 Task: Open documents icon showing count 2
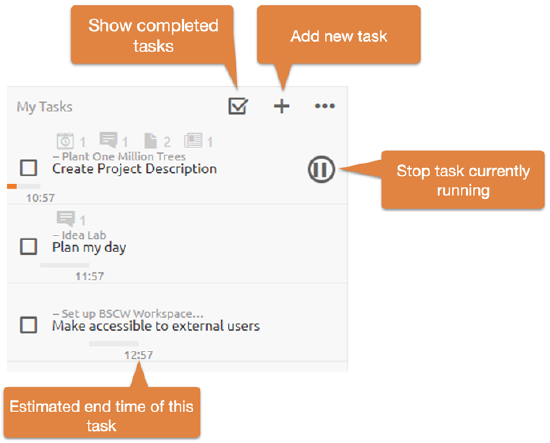150,141
